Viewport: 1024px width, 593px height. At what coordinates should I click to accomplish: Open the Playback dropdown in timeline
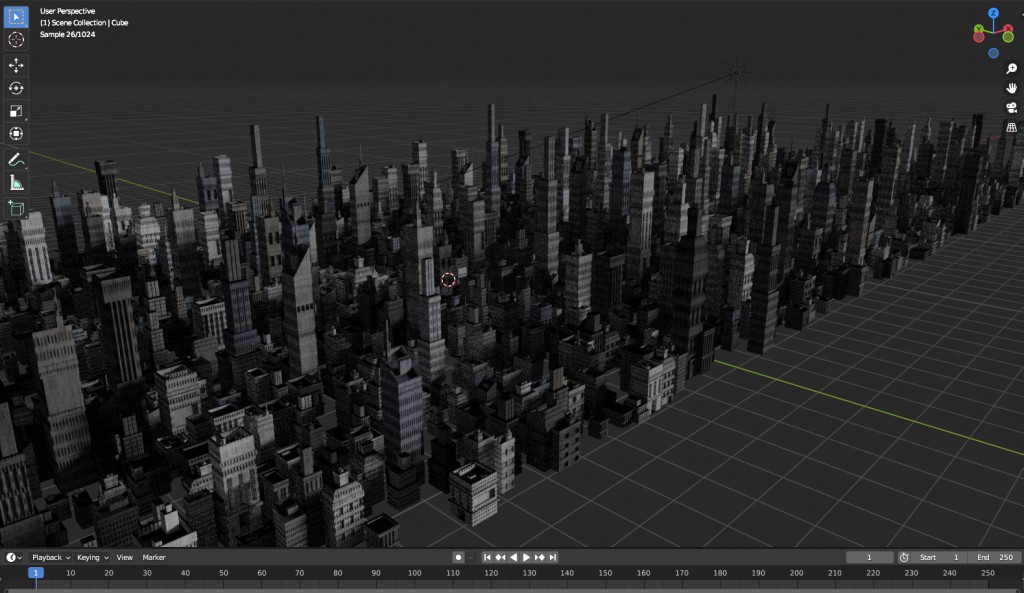(x=51, y=557)
